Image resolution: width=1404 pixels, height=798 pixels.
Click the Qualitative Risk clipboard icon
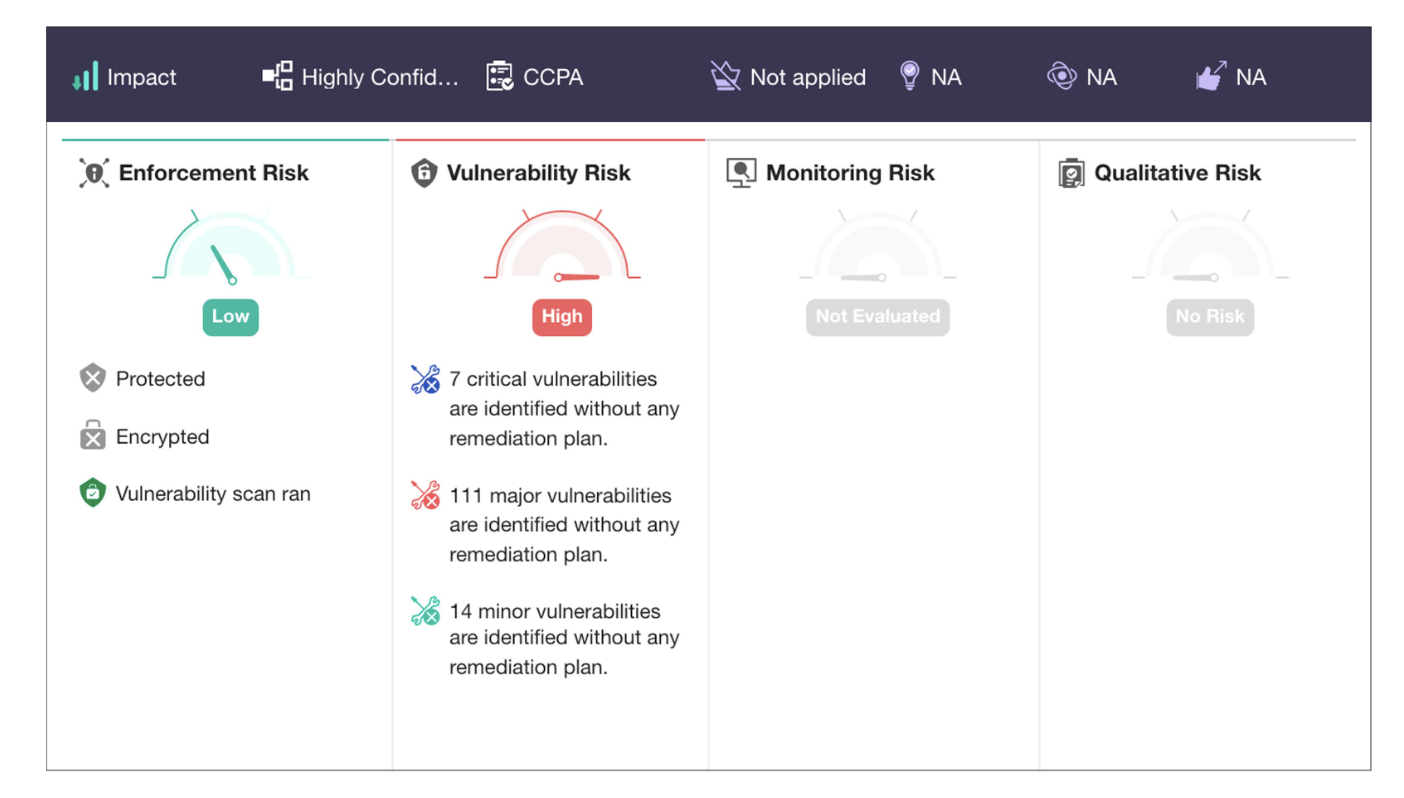coord(1070,172)
